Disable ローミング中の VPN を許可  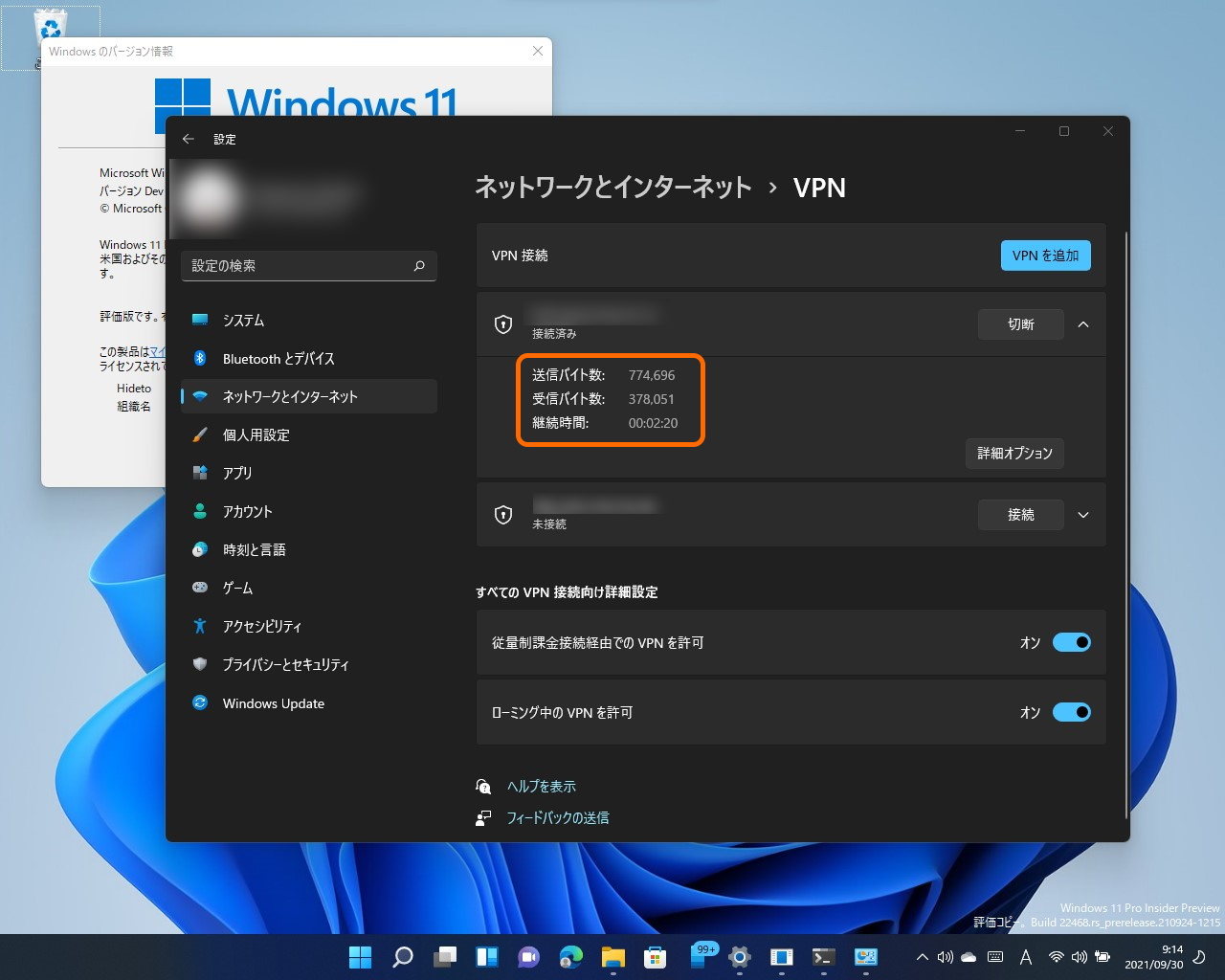pos(1071,712)
